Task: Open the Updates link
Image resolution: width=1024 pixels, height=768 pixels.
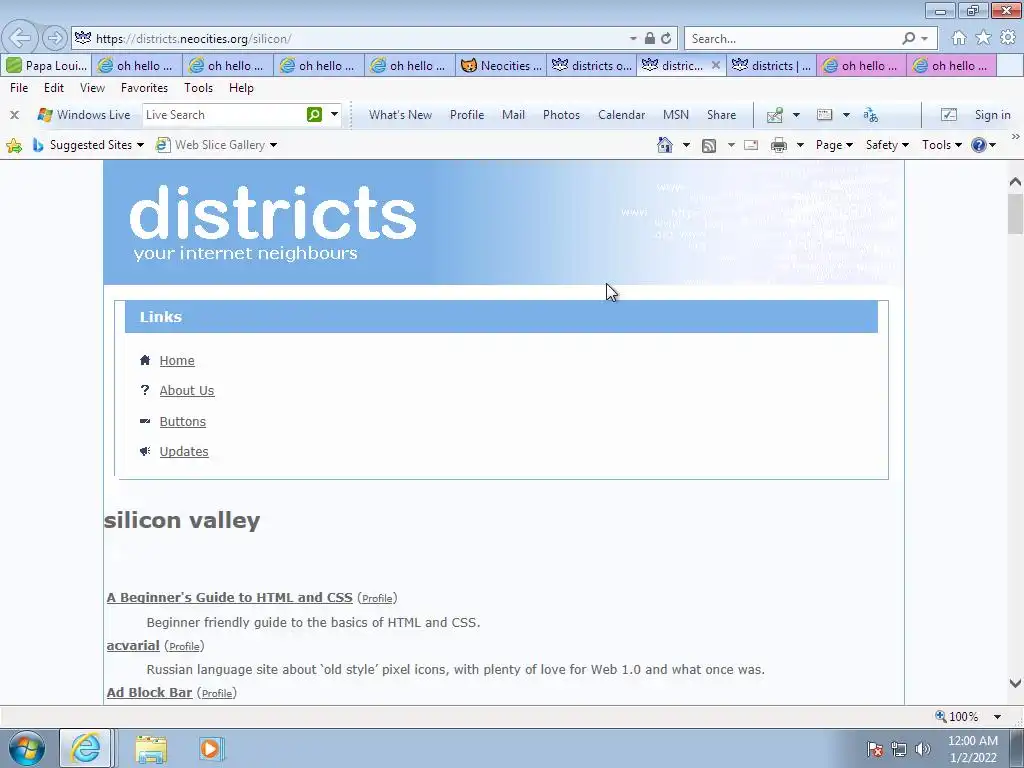Action: click(184, 452)
